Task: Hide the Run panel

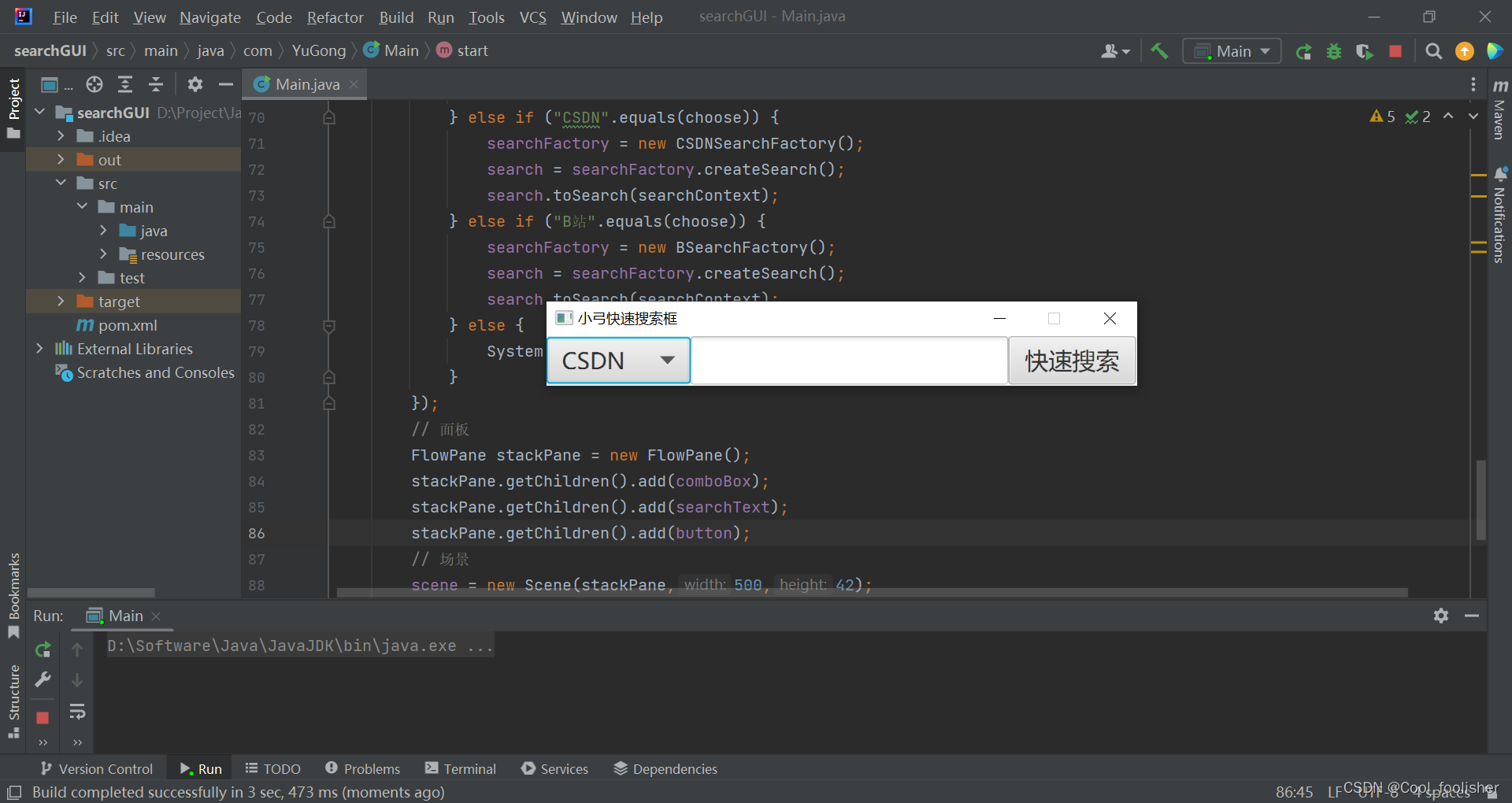Action: click(x=1472, y=616)
